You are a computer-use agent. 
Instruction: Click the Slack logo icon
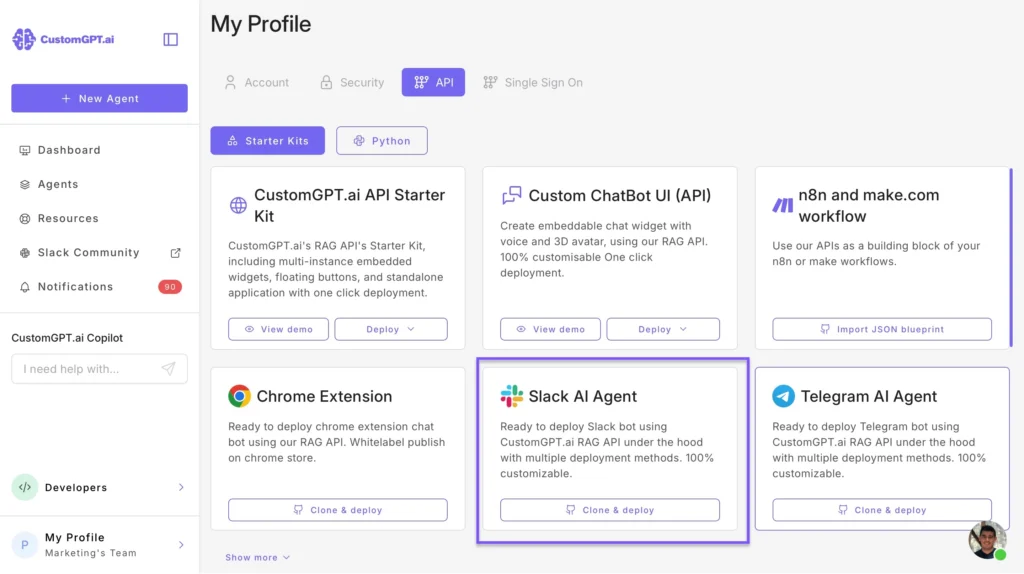coord(511,396)
